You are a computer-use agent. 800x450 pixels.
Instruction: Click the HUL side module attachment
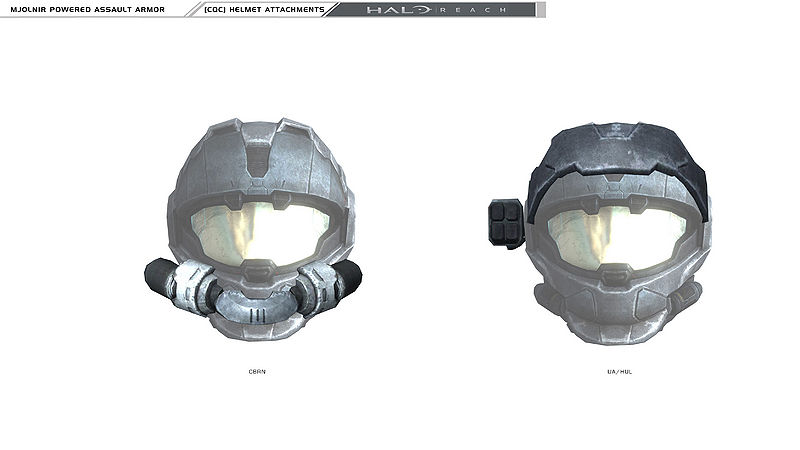506,222
